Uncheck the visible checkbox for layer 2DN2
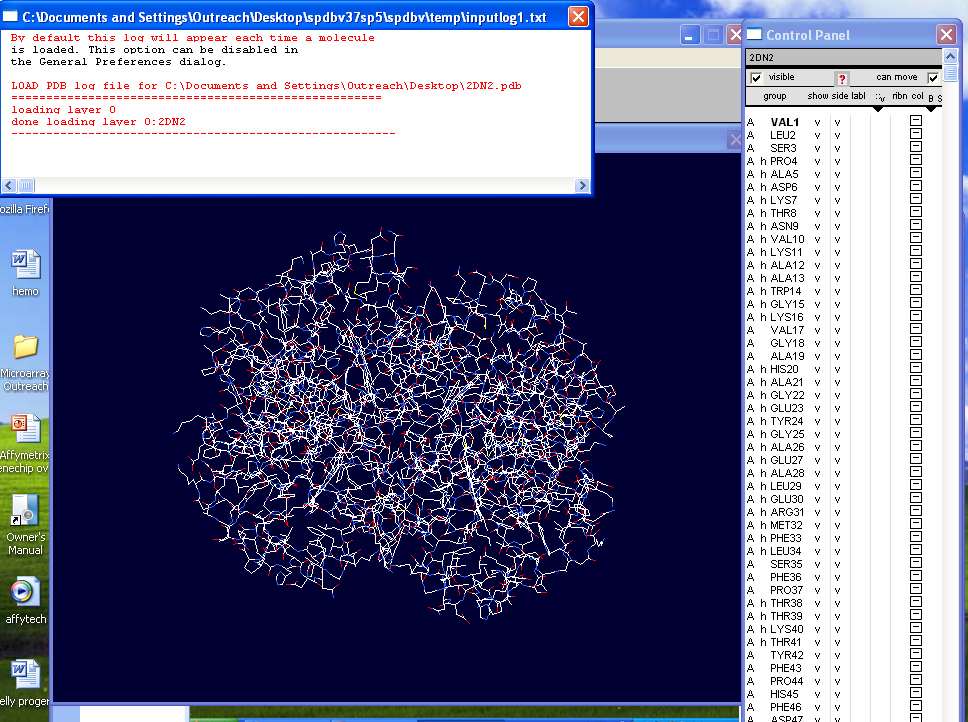The image size is (968, 722). 758,77
